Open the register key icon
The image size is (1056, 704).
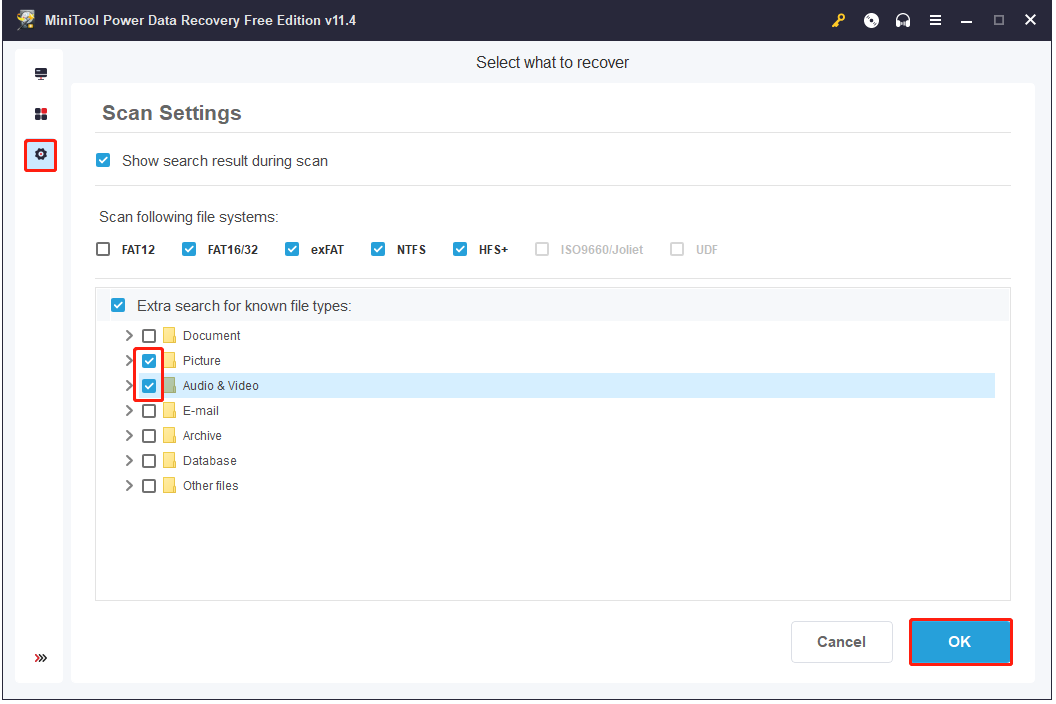coord(838,20)
